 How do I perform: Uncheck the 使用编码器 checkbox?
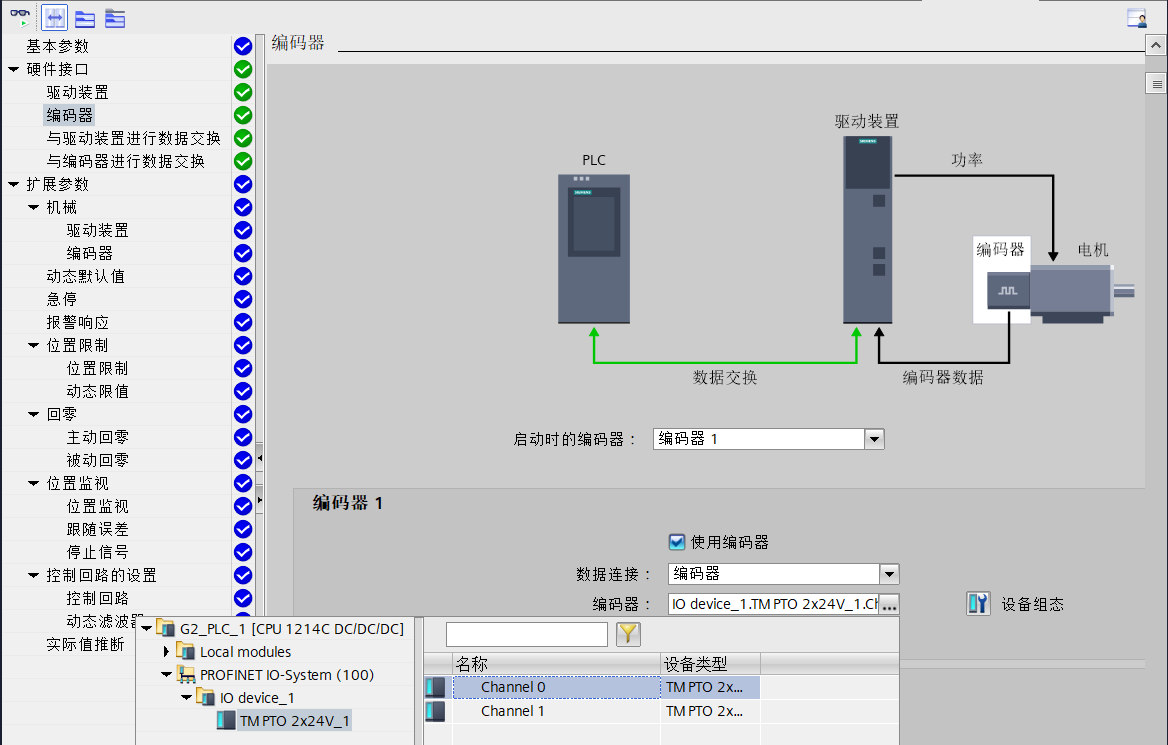pos(676,541)
